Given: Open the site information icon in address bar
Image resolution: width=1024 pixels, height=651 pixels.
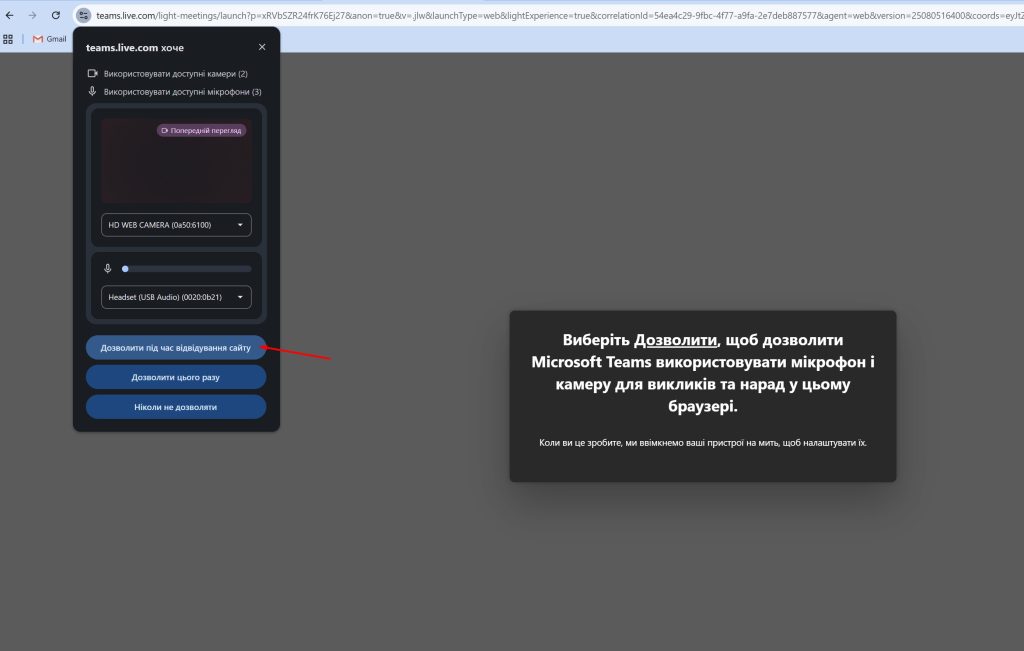Looking at the screenshot, I should pyautogui.click(x=83, y=16).
